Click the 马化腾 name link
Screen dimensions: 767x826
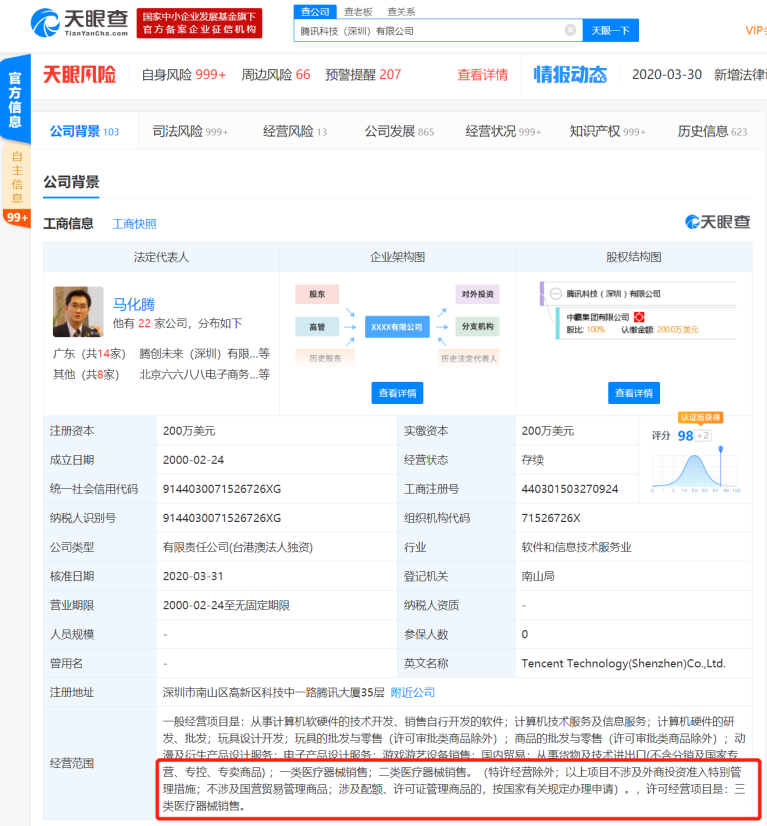coord(134,304)
